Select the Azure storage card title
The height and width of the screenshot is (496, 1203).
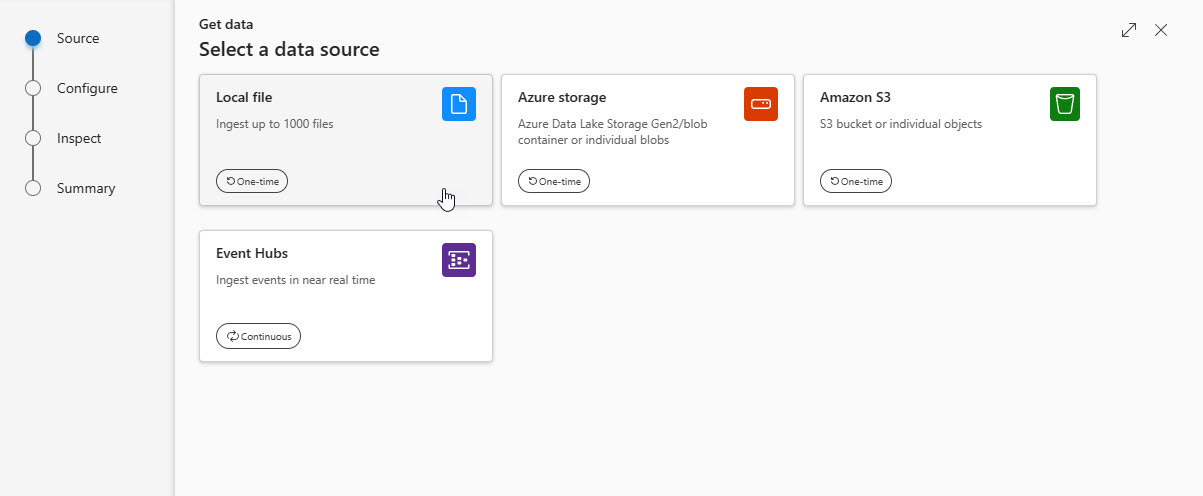[x=562, y=97]
